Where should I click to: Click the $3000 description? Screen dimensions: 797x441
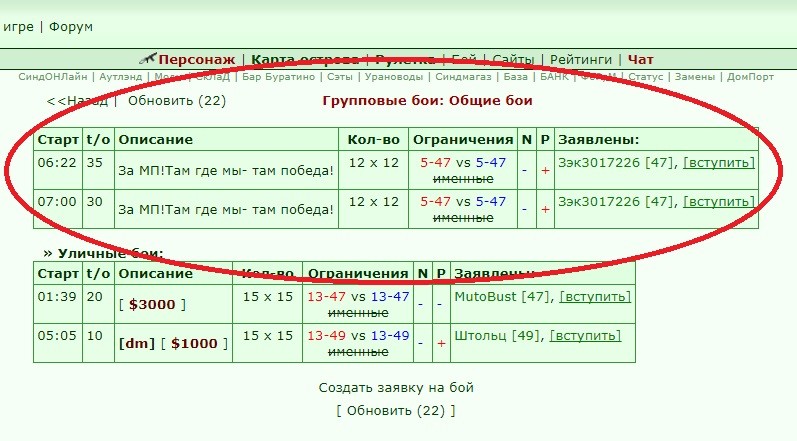click(152, 305)
